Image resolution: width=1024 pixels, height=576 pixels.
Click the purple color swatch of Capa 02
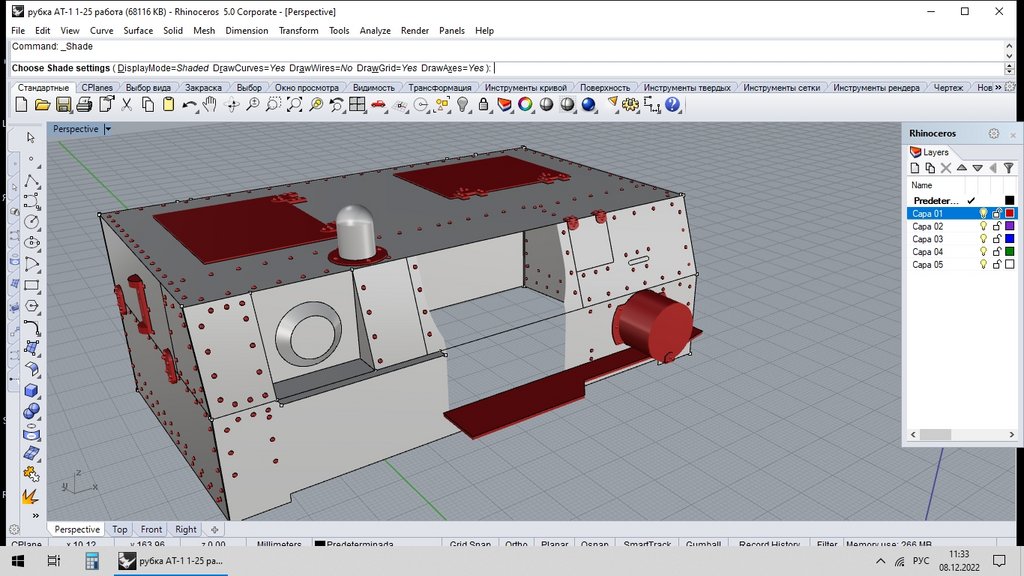tap(1009, 227)
